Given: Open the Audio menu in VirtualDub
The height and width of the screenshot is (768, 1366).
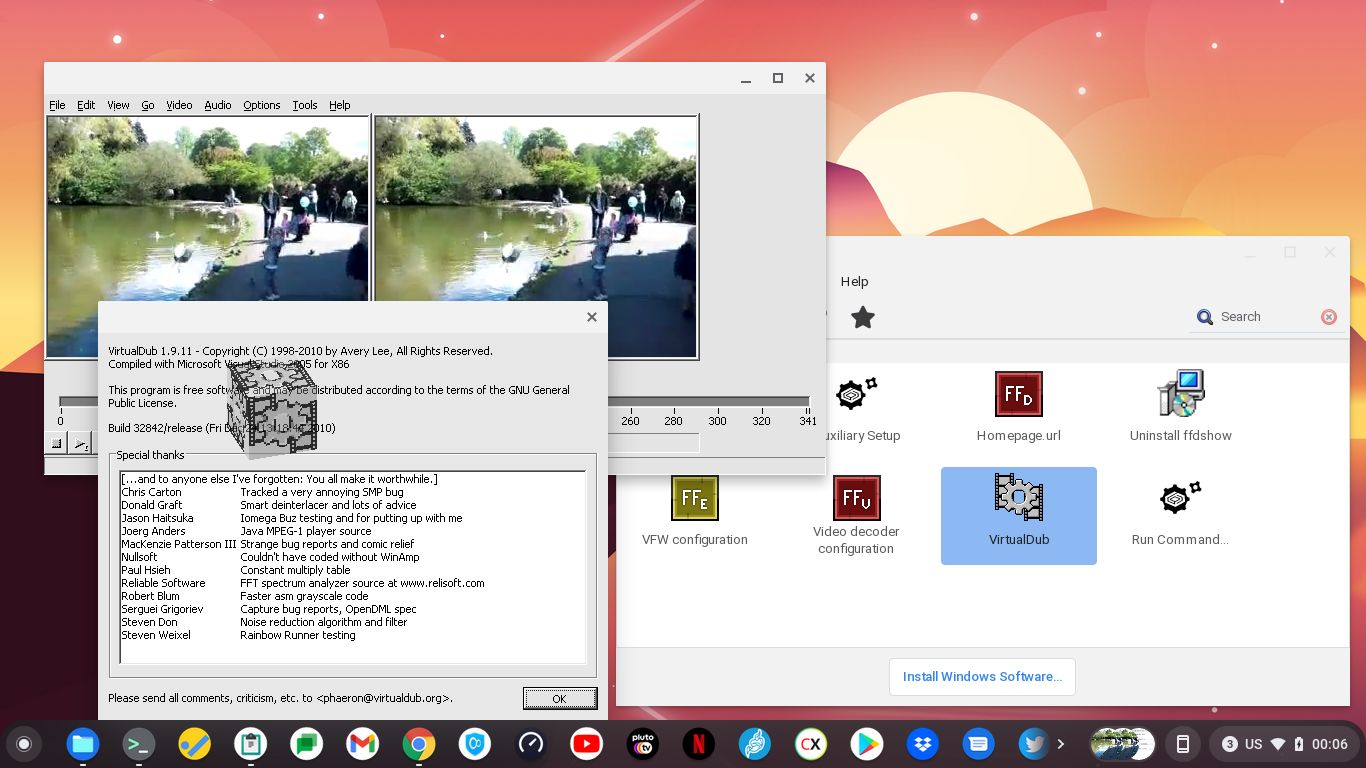Looking at the screenshot, I should [217, 105].
